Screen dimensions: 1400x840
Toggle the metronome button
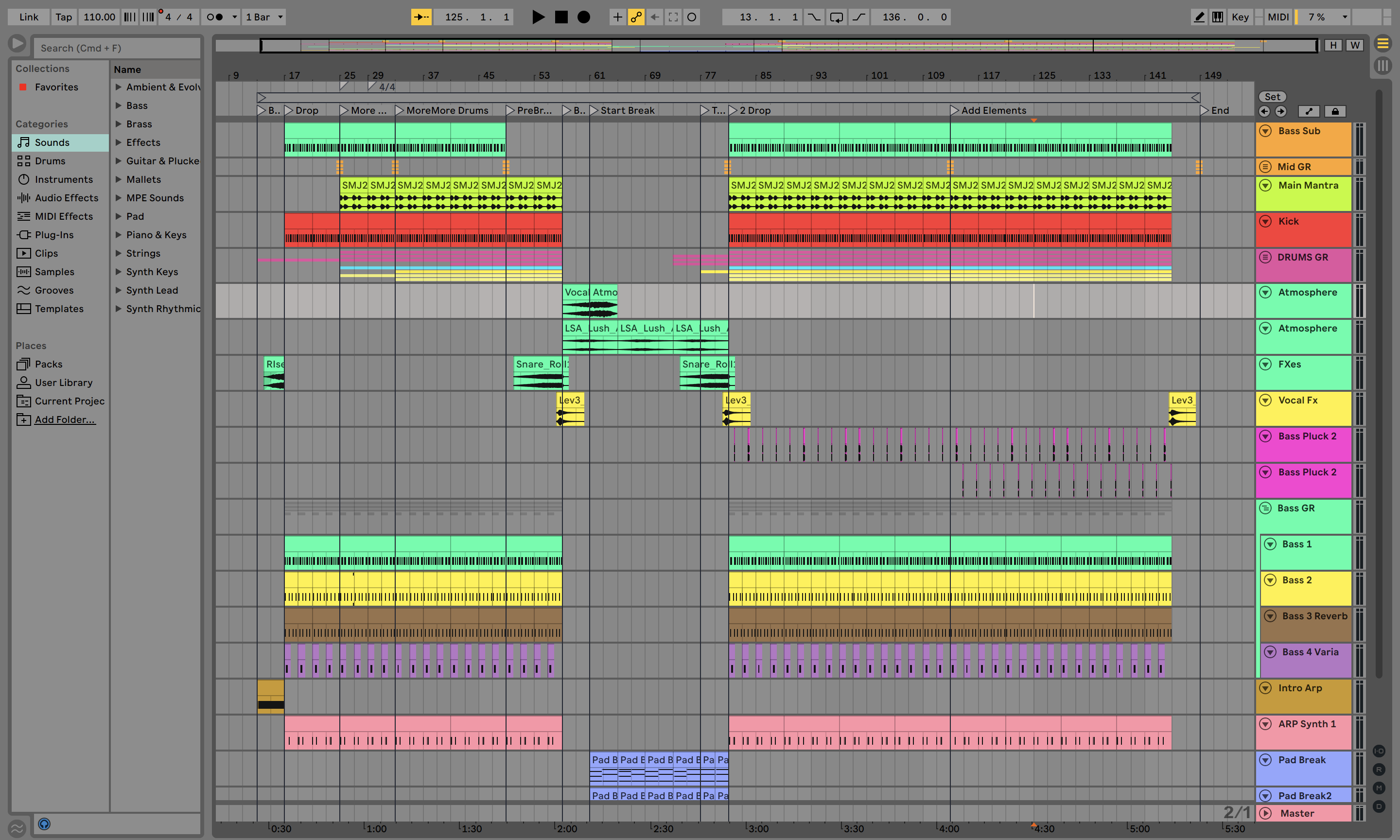click(x=214, y=17)
